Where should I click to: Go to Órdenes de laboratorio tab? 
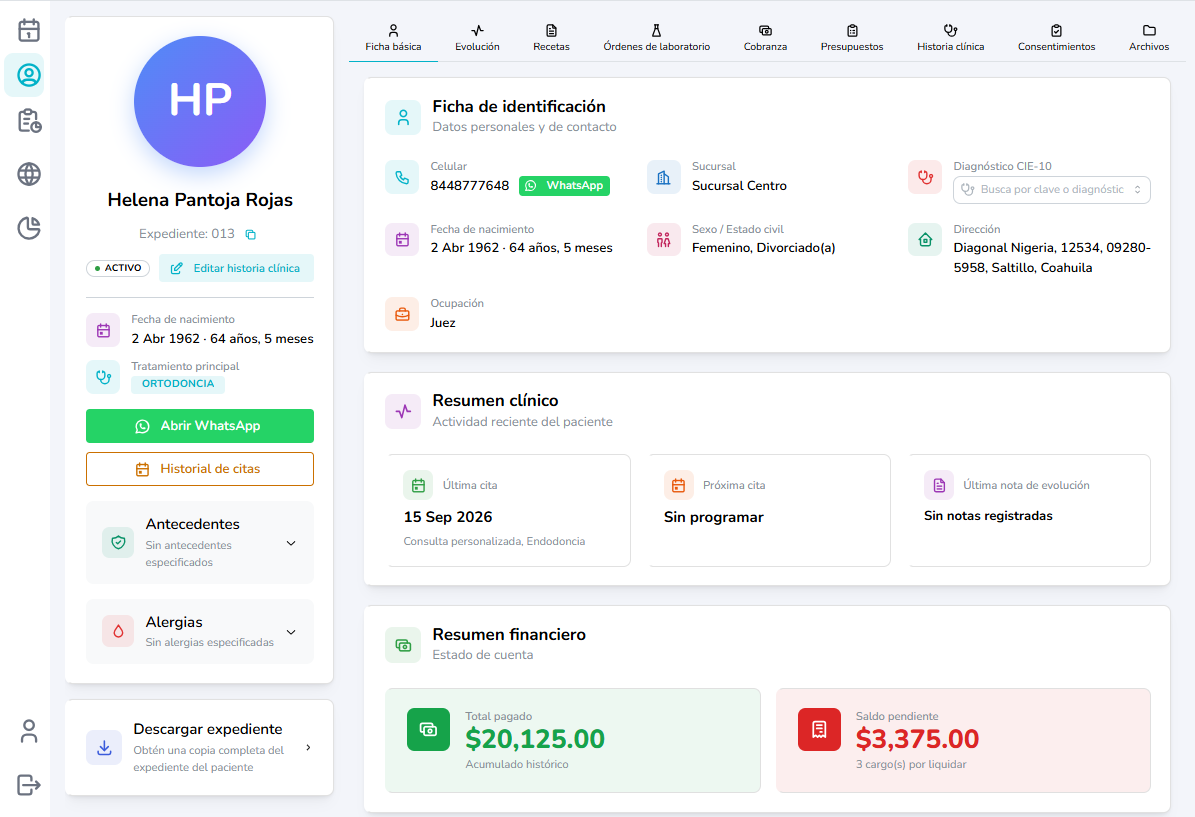pyautogui.click(x=657, y=38)
